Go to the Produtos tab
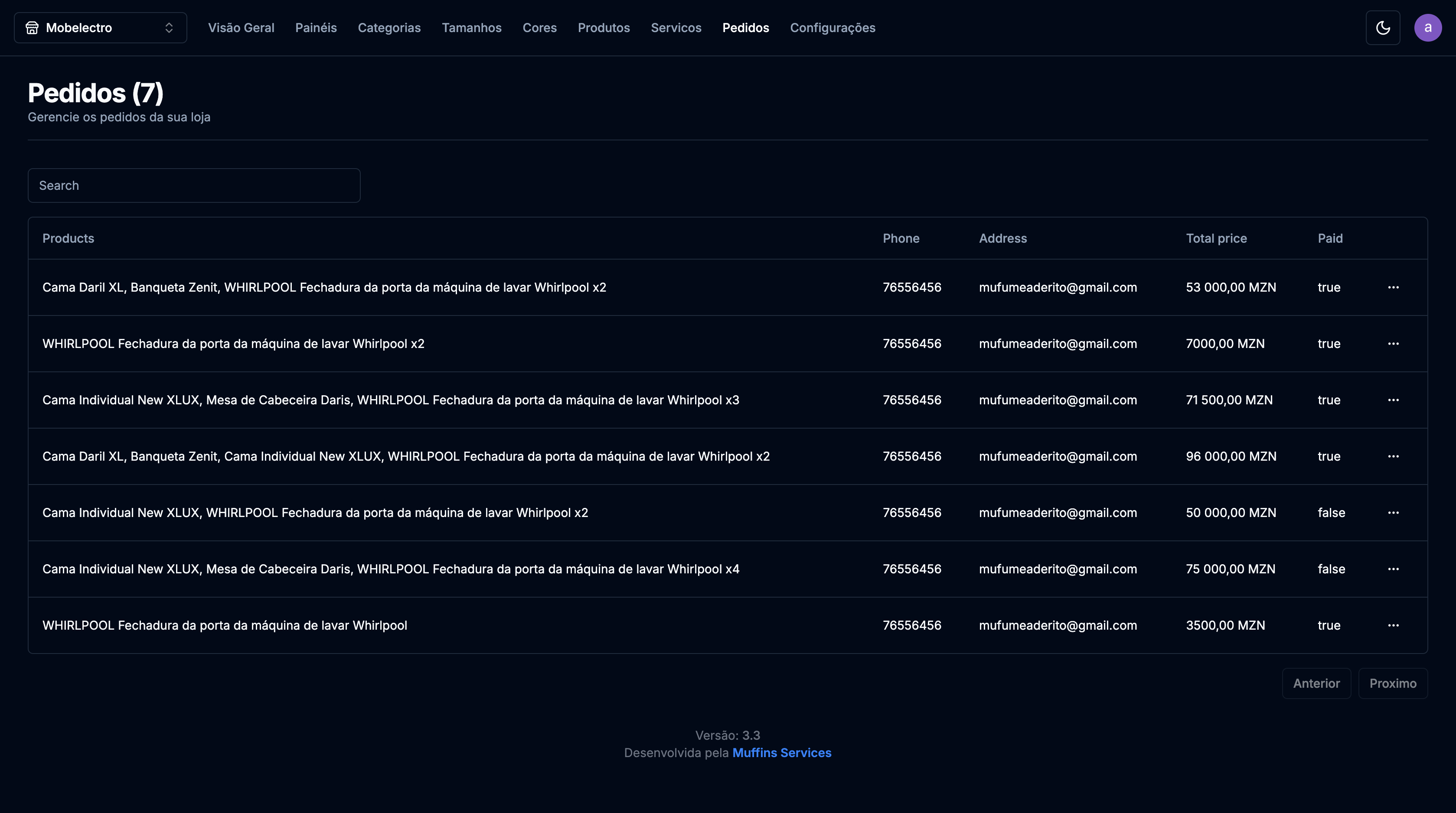Viewport: 1456px width, 813px height. [603, 28]
